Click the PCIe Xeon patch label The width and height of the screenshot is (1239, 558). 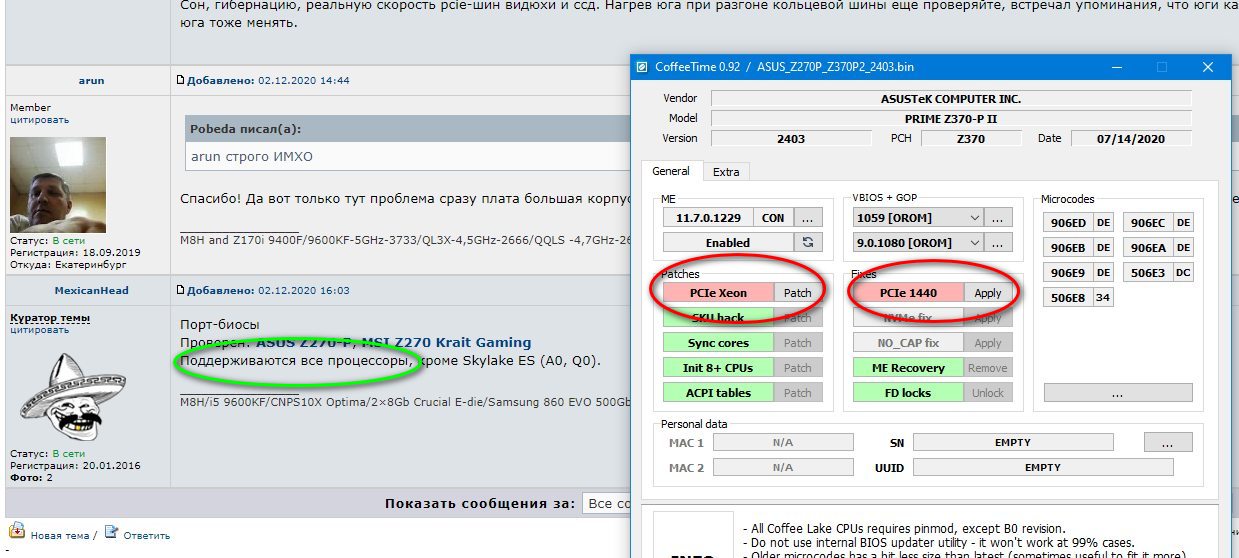719,293
